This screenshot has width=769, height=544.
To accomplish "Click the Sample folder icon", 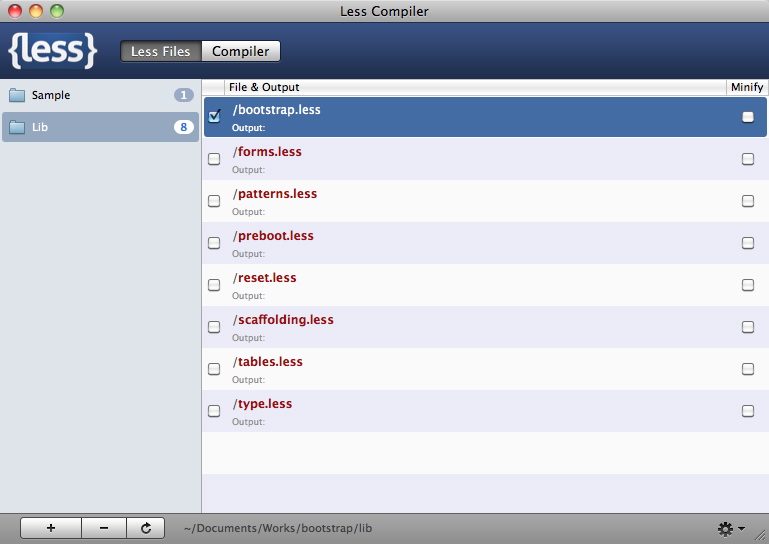I will [17, 96].
